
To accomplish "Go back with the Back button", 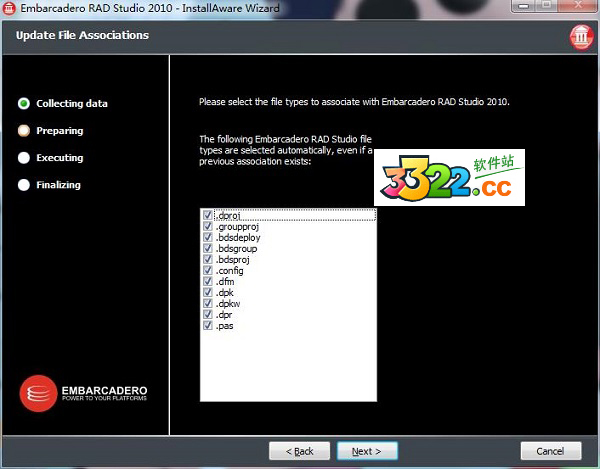I will click(299, 451).
